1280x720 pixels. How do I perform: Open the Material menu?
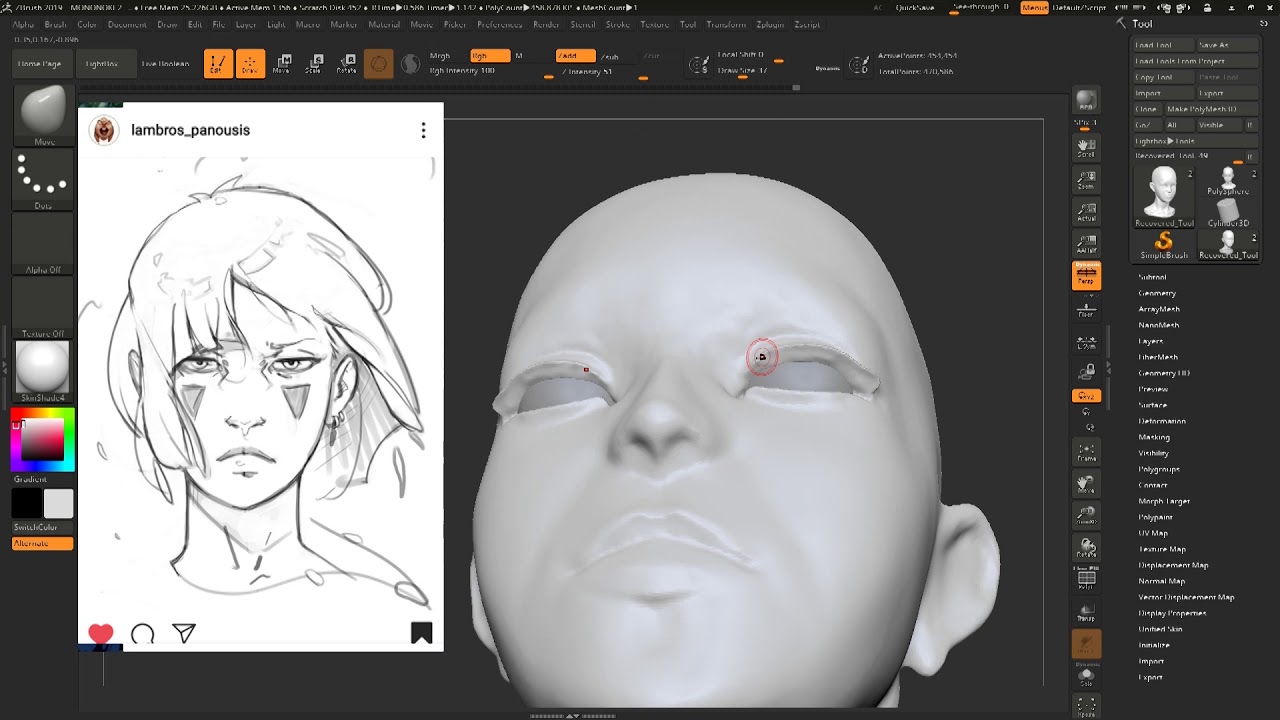pos(384,24)
